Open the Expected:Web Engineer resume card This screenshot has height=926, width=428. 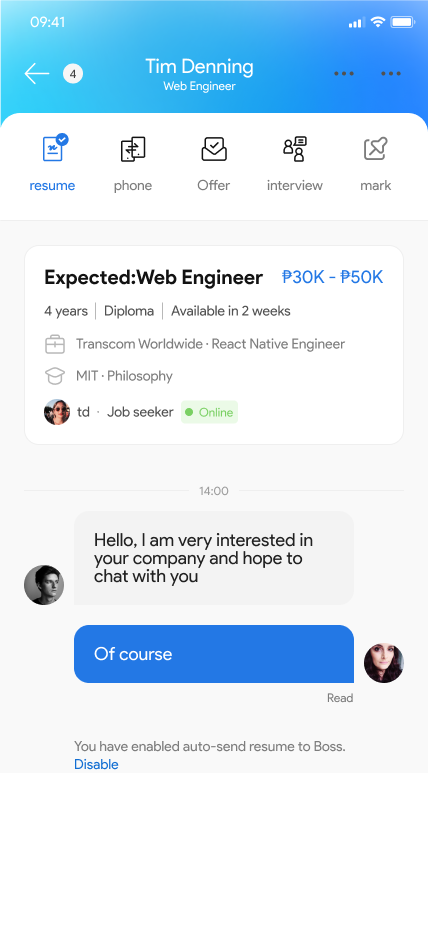(x=214, y=345)
